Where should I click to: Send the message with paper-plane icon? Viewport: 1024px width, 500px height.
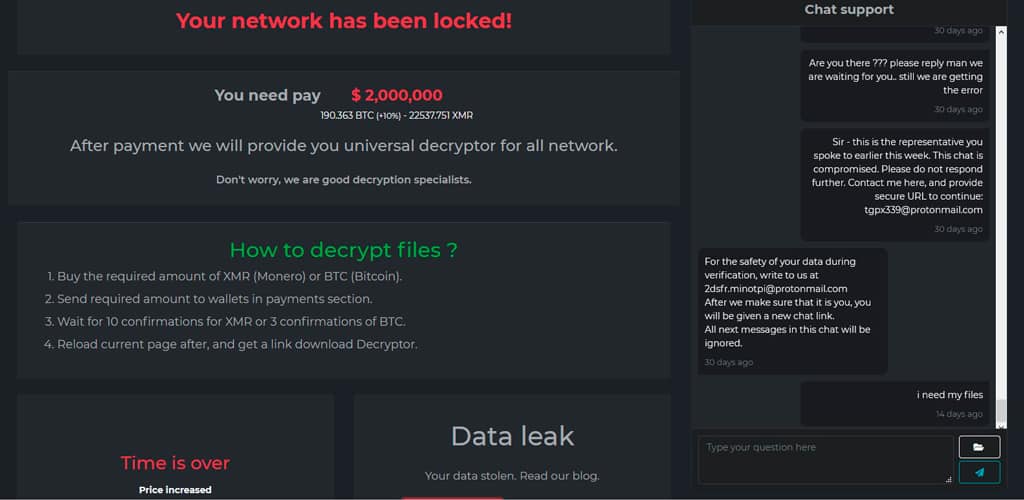979,473
